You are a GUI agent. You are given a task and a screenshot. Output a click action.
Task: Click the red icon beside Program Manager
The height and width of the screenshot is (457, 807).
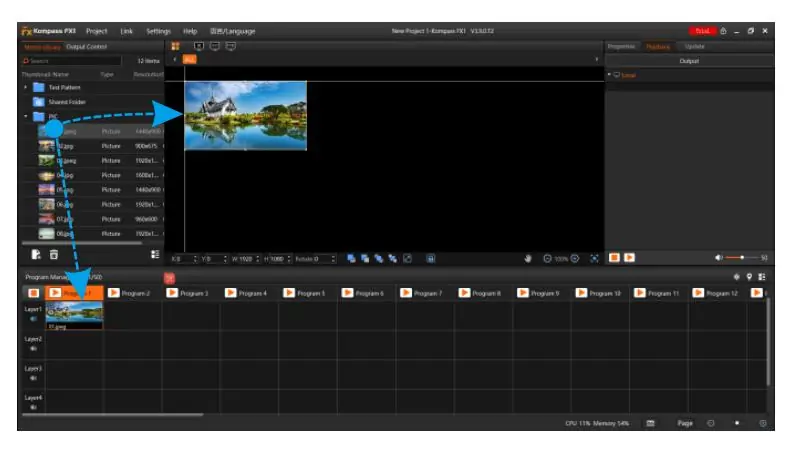pyautogui.click(x=169, y=278)
